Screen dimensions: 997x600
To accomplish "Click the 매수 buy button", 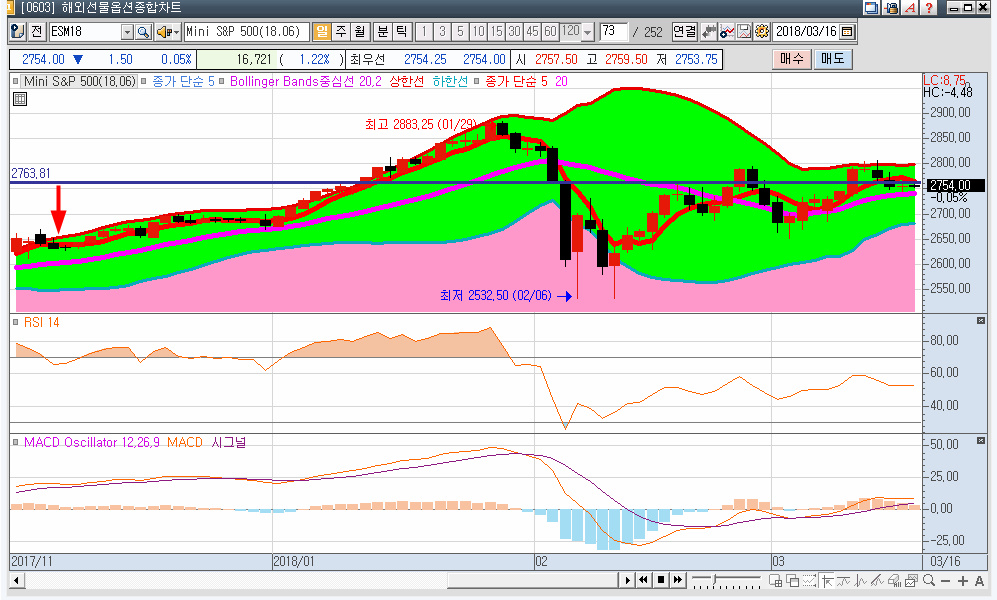I will point(792,59).
